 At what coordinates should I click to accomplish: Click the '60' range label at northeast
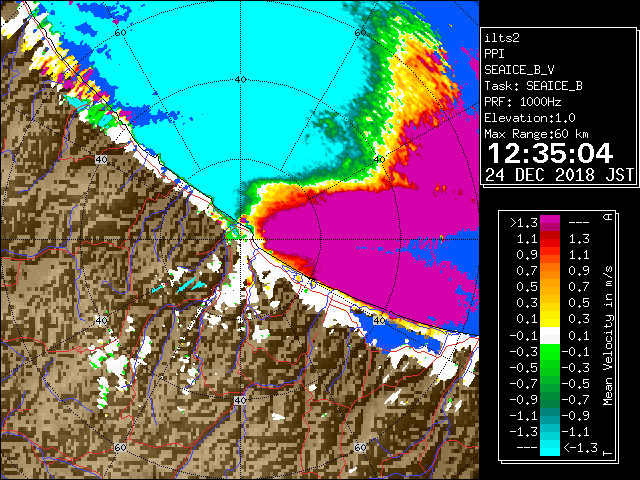coord(360,33)
